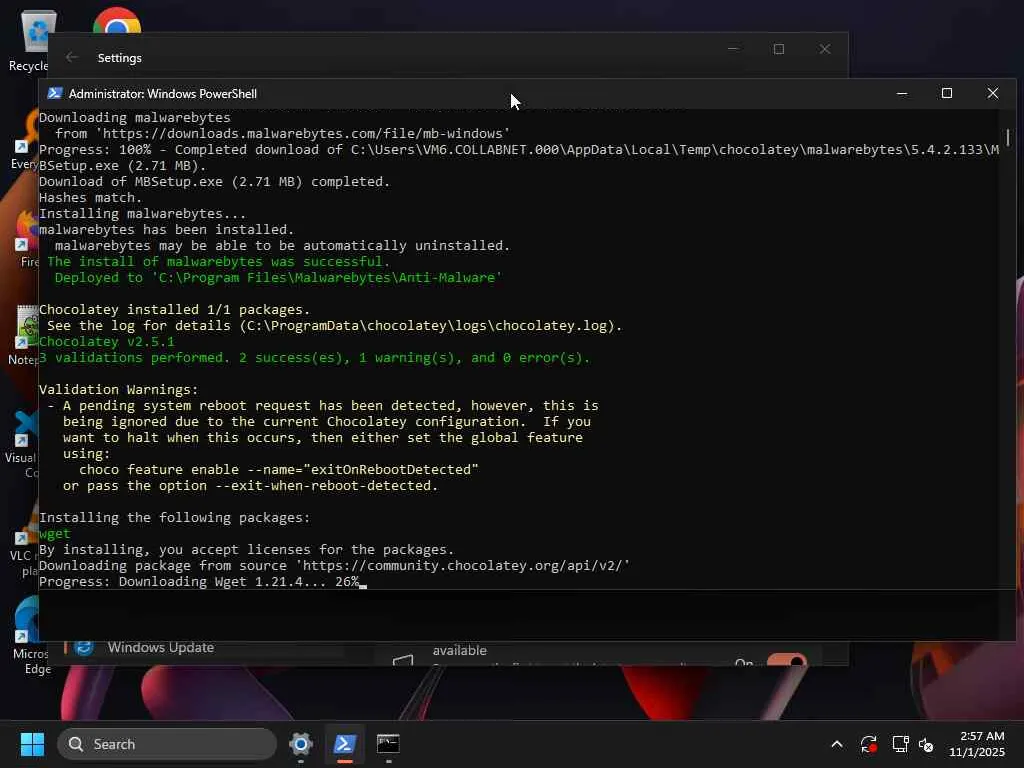Click the 'Hashes match.' output line
Image resolution: width=1024 pixels, height=768 pixels.
click(x=90, y=197)
